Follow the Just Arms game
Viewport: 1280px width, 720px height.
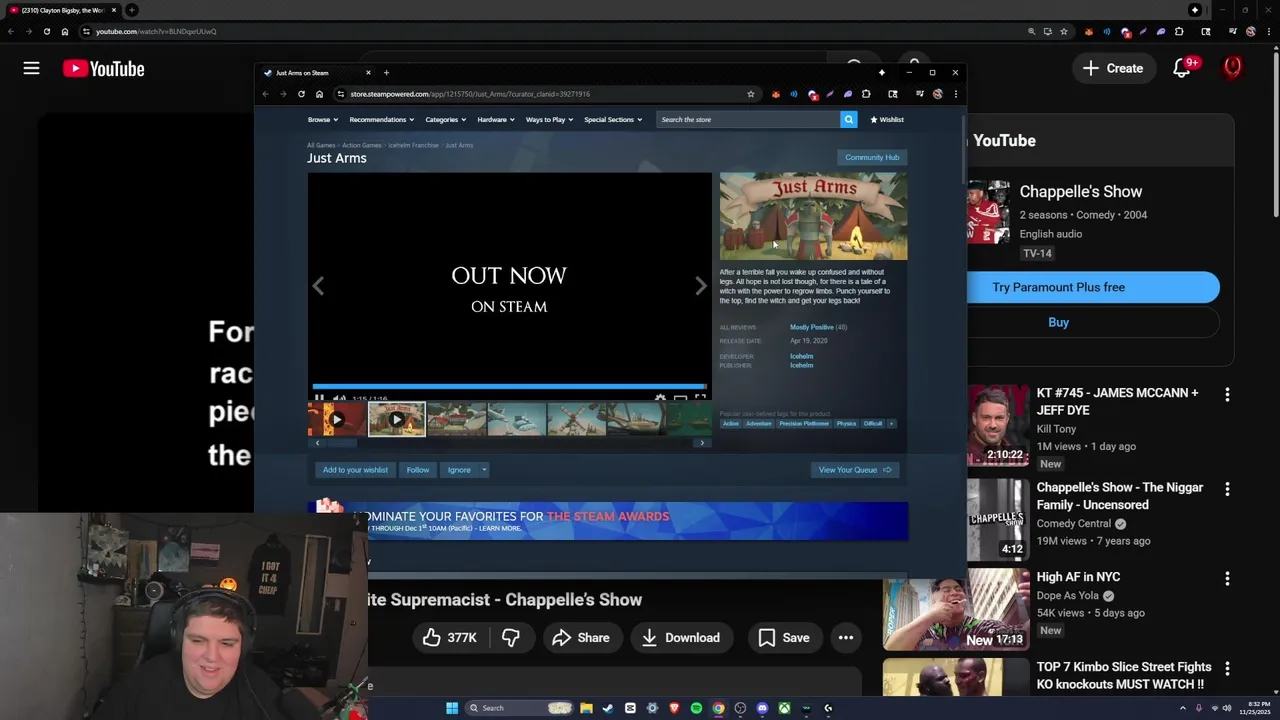click(x=418, y=470)
